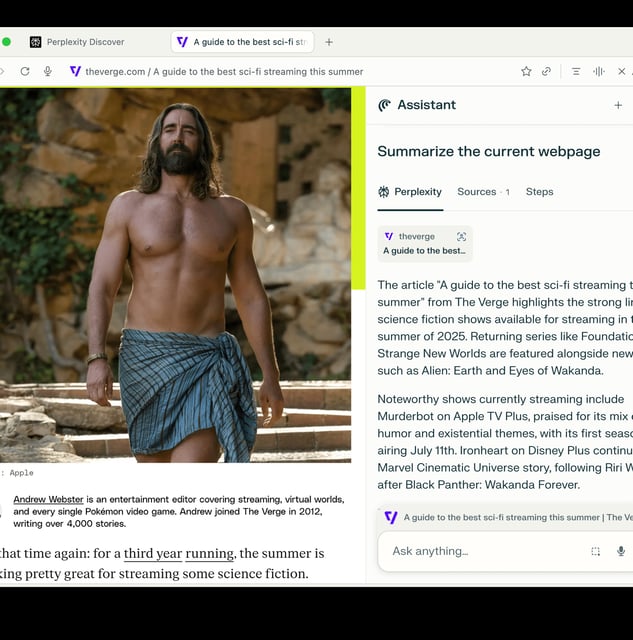633x640 pixels.
Task: Click the copy link icon in the toolbar
Action: pos(547,71)
